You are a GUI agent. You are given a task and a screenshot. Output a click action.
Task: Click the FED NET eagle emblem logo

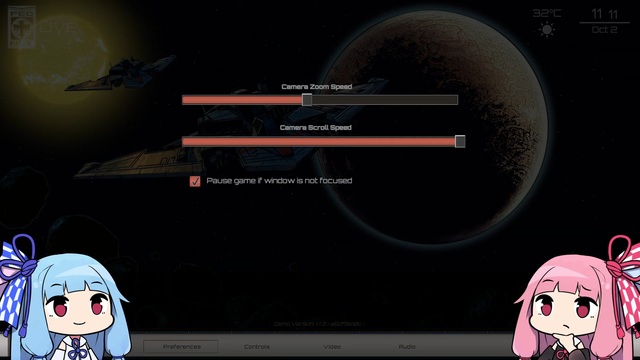[x=22, y=27]
